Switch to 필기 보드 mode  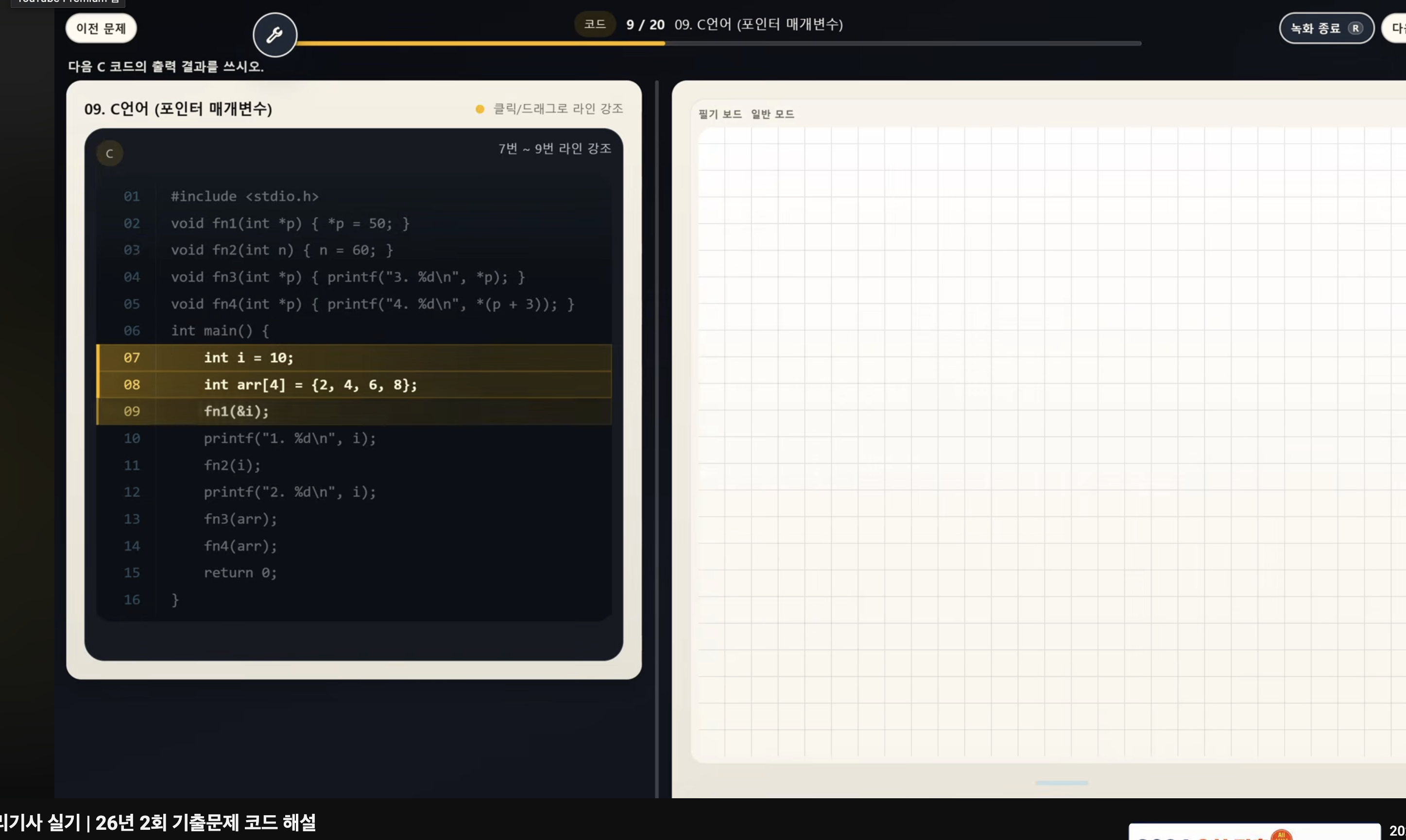click(x=720, y=114)
